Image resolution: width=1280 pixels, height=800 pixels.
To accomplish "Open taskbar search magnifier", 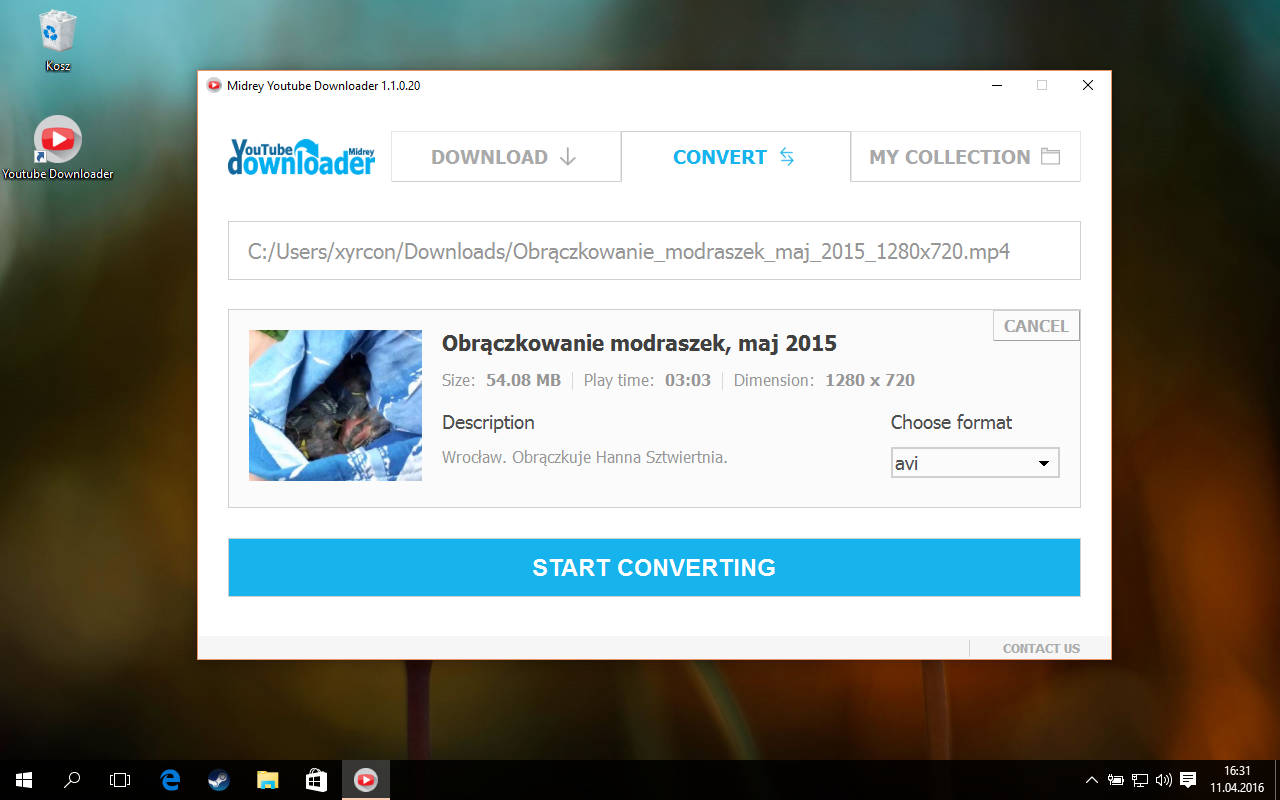I will tap(72, 780).
